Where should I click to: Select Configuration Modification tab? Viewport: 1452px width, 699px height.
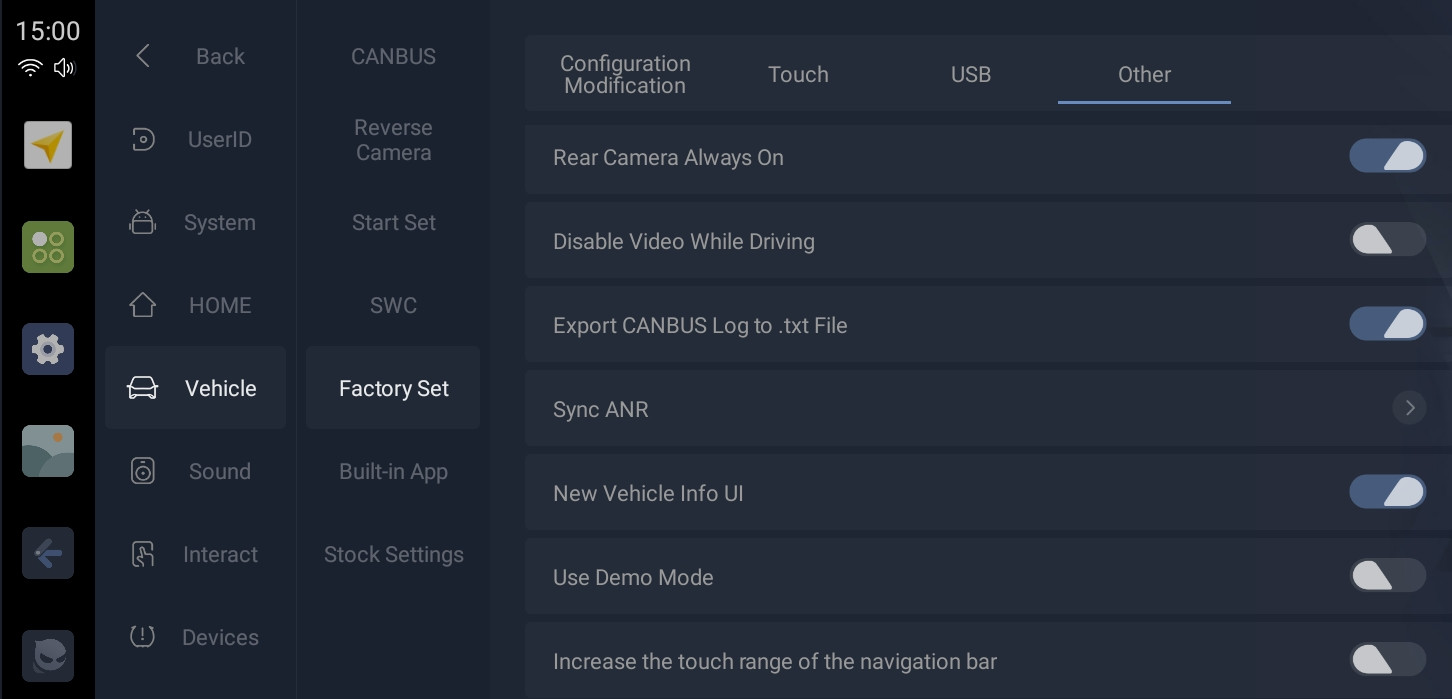625,74
